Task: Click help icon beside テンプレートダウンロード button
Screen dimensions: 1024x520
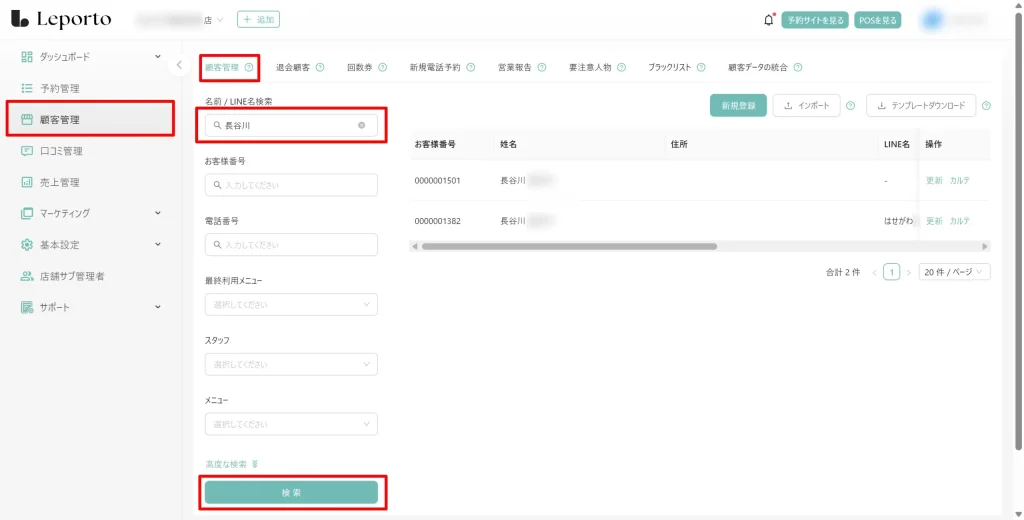Action: pyautogui.click(x=986, y=105)
